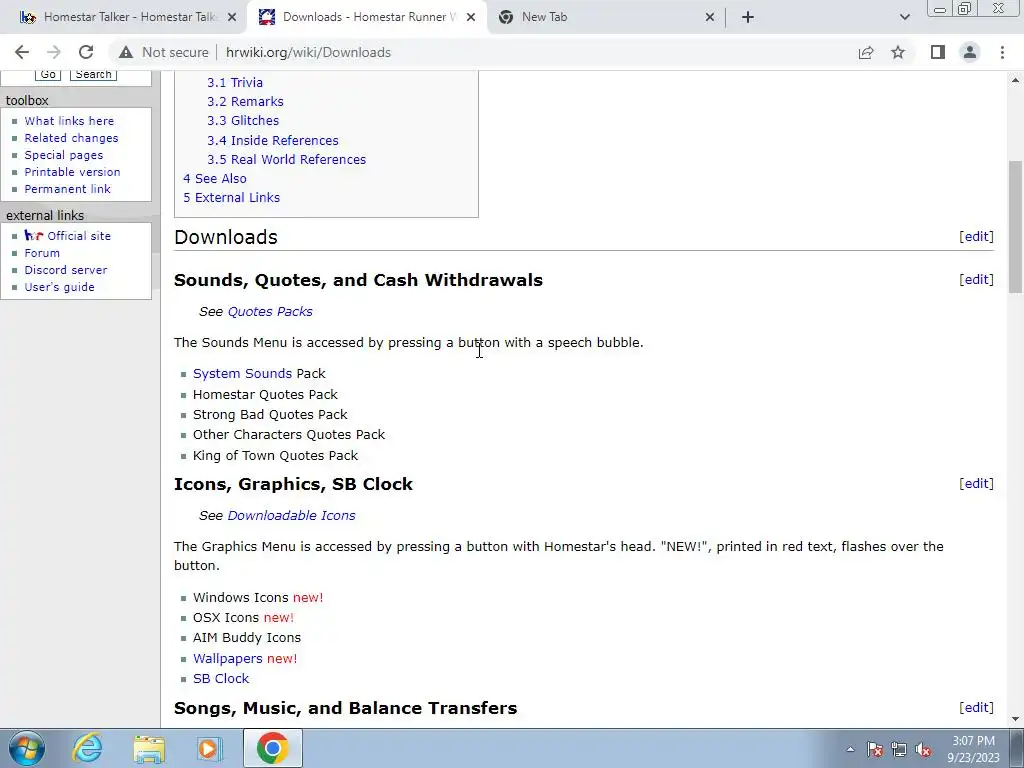Close the New Tab tab
The image size is (1024, 768).
point(710,17)
